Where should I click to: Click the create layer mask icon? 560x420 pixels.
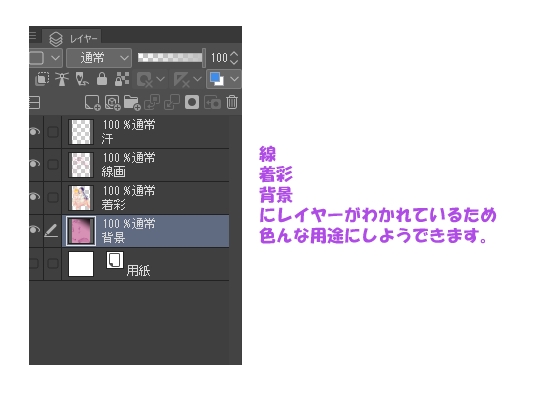point(192,102)
